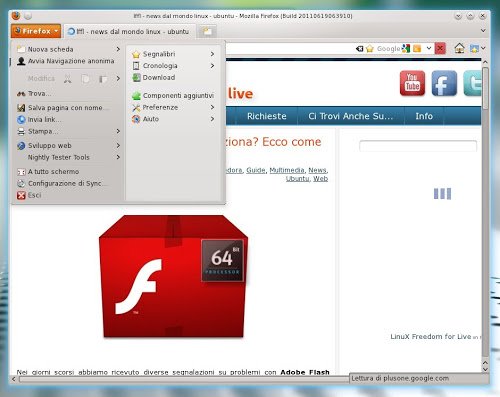Open the Richieste navigation link
Viewport: 500px width, 397px height.
(x=267, y=116)
